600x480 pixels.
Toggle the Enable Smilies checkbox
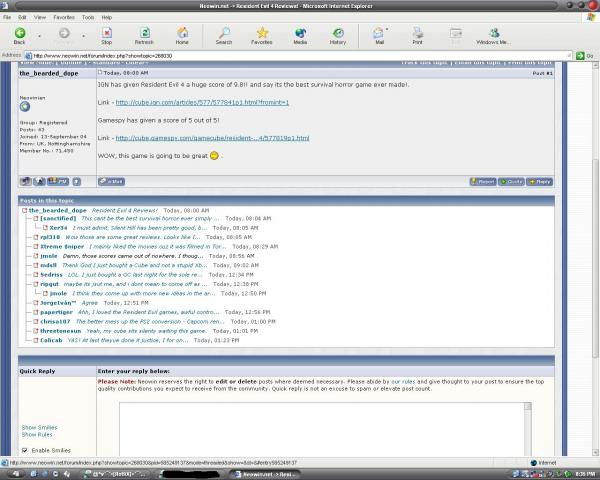click(x=25, y=450)
